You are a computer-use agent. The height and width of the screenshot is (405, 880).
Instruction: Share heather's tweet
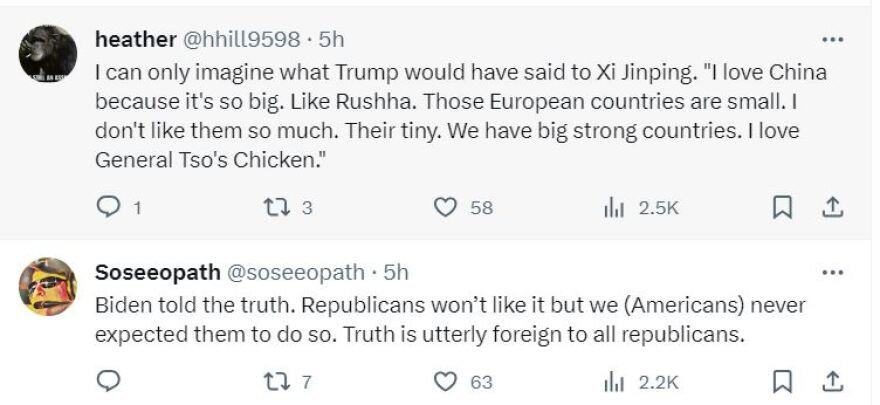(x=832, y=207)
